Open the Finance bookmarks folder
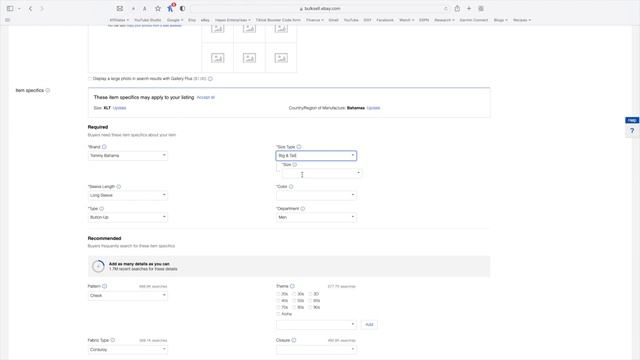The image size is (640, 360). [x=315, y=20]
